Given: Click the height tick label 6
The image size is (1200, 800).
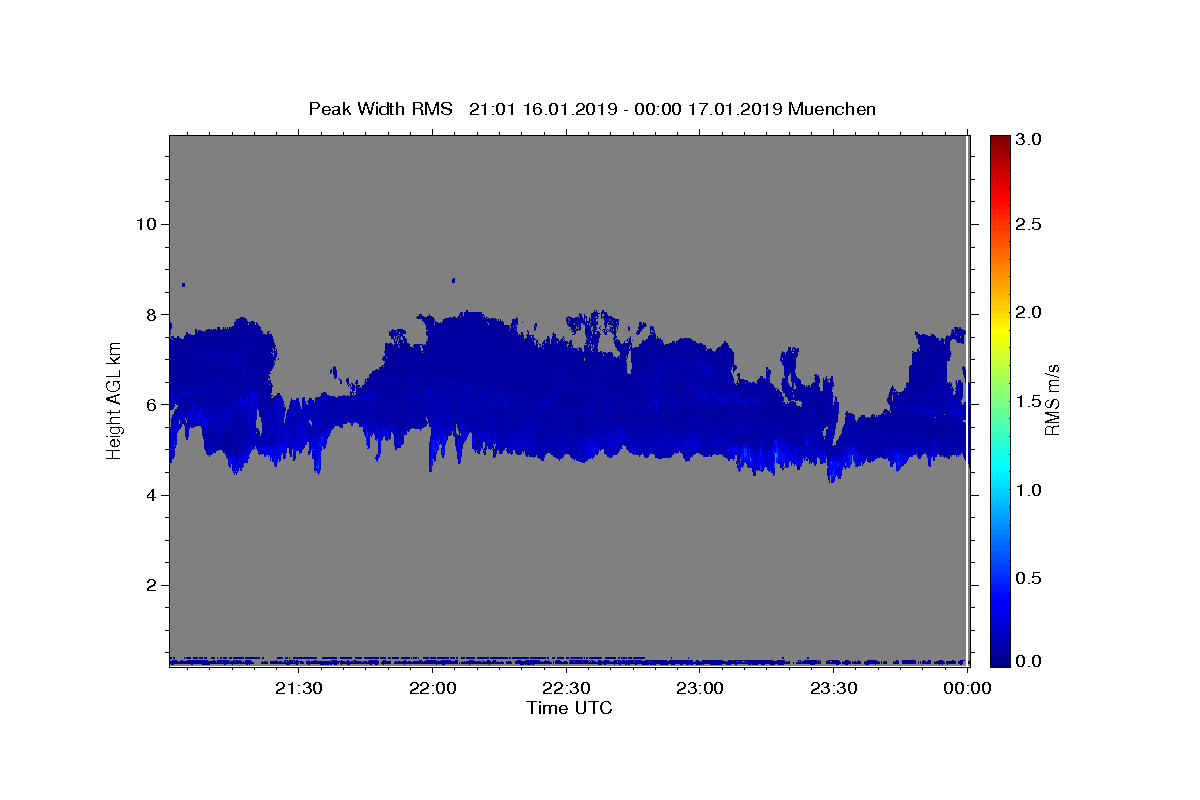Looking at the screenshot, I should [x=150, y=405].
